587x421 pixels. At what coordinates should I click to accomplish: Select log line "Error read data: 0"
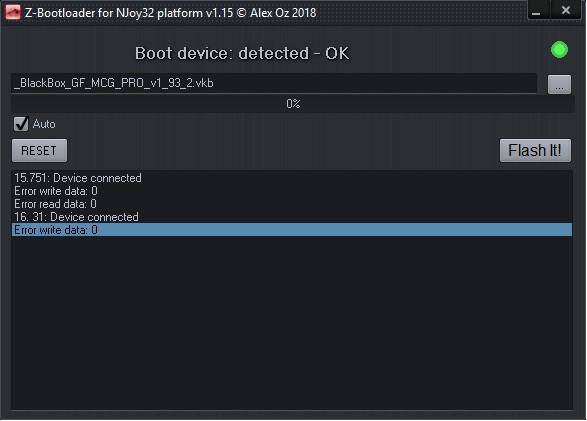pos(292,204)
